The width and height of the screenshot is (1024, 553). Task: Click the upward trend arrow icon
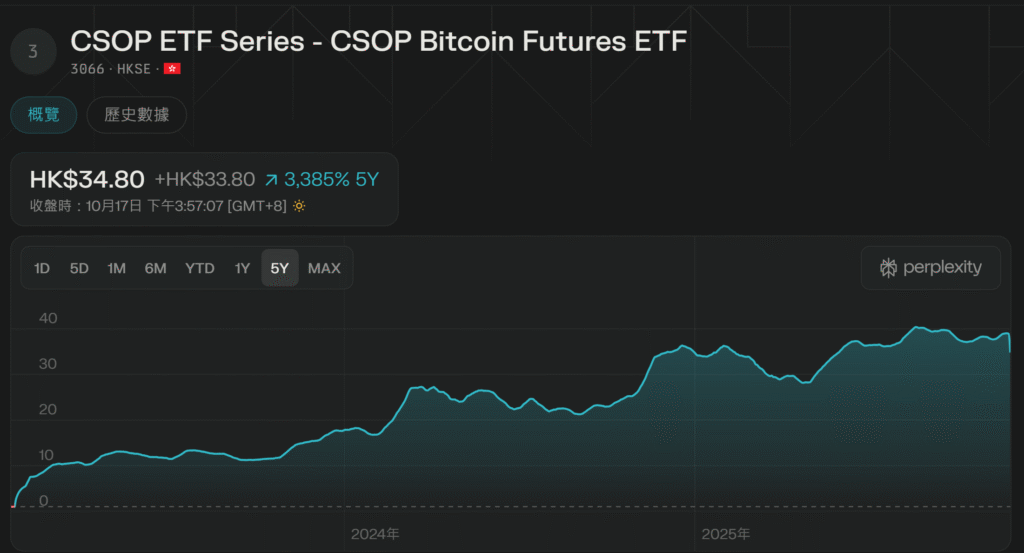[271, 180]
